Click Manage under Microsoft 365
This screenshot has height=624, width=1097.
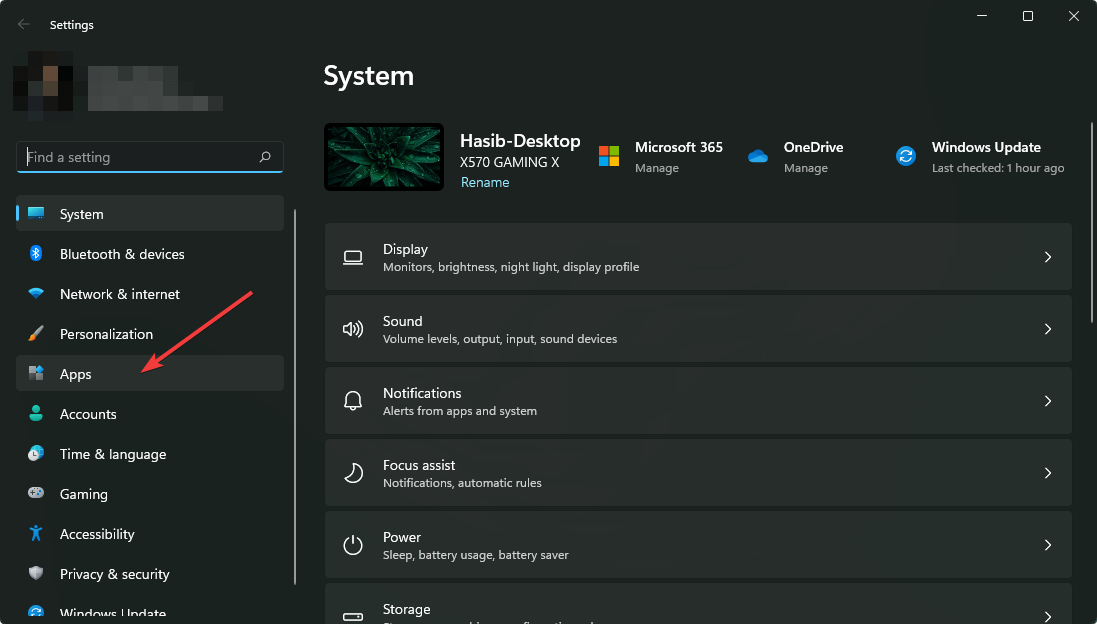pos(657,168)
